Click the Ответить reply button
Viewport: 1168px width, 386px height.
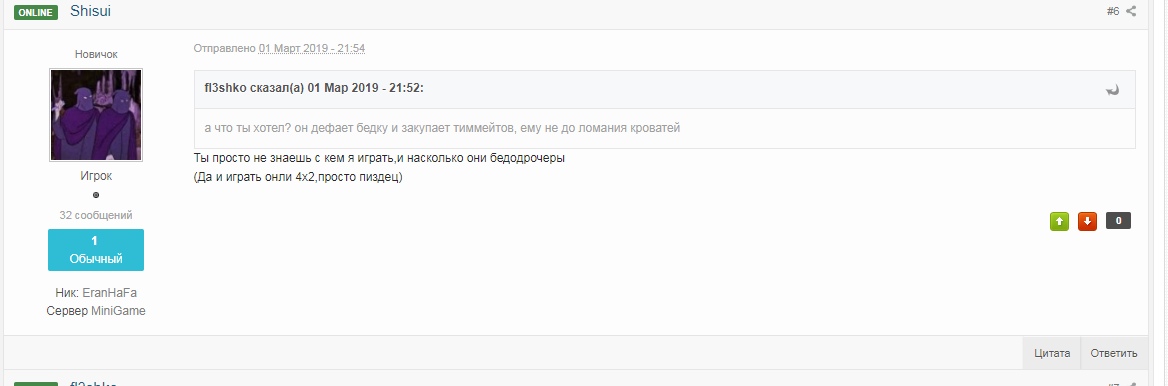point(1114,353)
